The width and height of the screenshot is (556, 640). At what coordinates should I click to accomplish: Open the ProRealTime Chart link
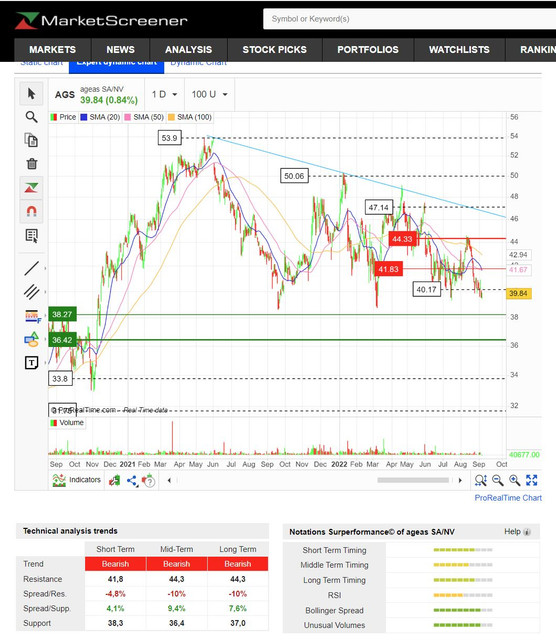point(508,498)
